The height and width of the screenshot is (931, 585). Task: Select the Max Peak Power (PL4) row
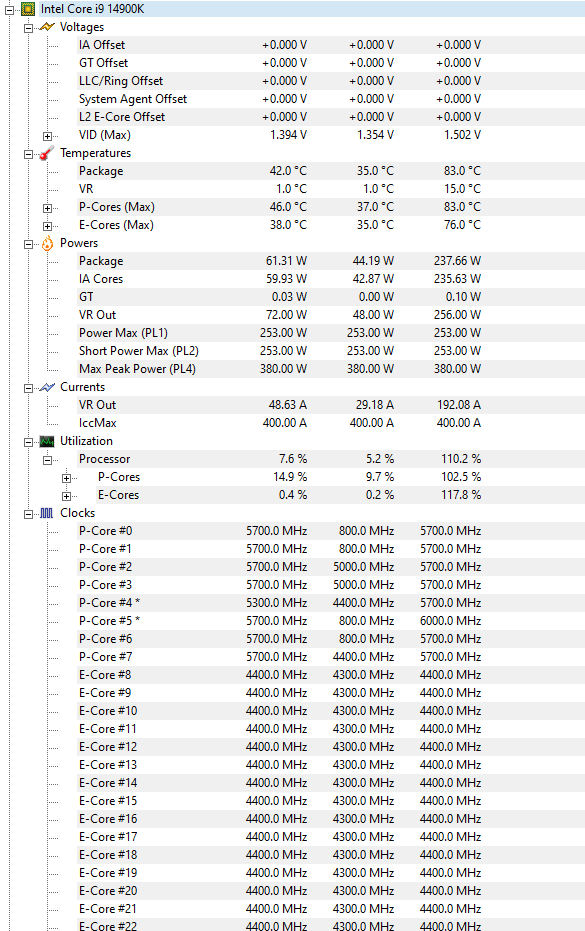click(x=331, y=369)
